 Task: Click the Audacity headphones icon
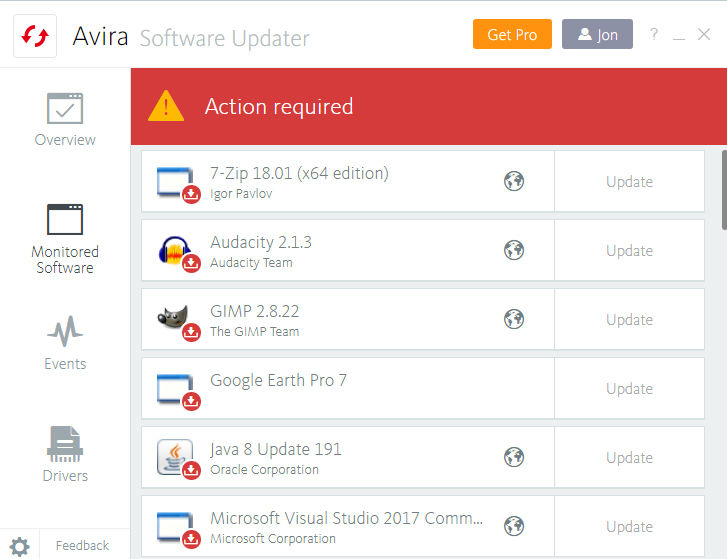coord(178,254)
